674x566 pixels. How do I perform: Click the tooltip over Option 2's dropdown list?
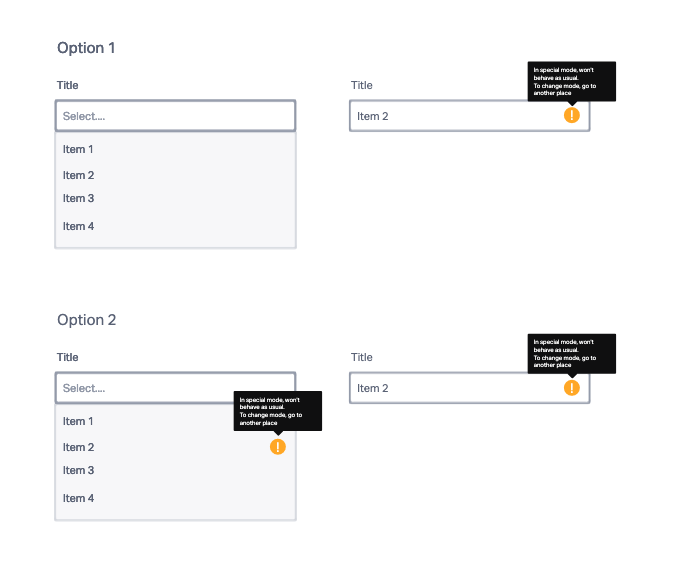(x=277, y=410)
